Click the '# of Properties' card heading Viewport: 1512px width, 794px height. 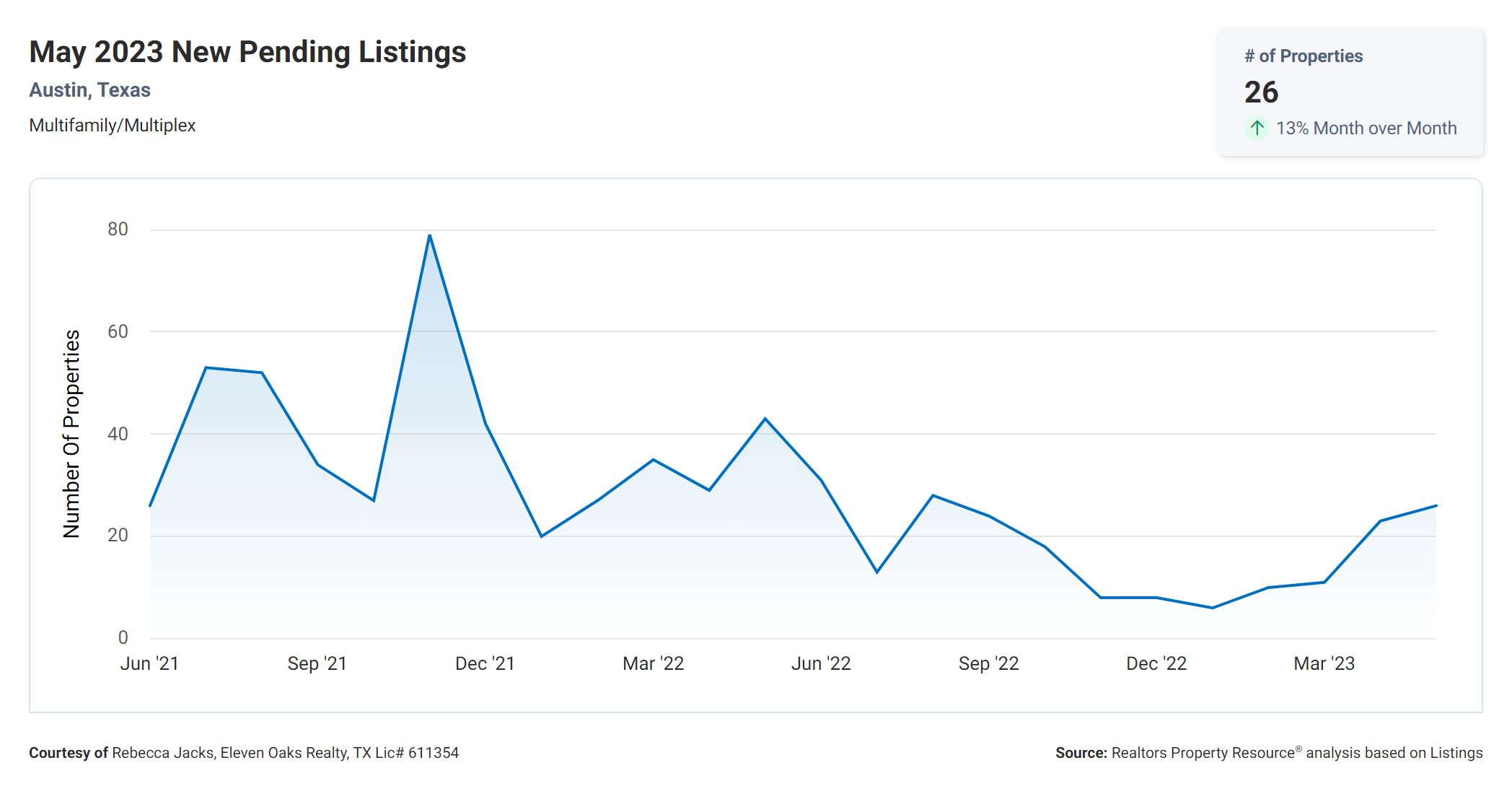[x=1304, y=56]
